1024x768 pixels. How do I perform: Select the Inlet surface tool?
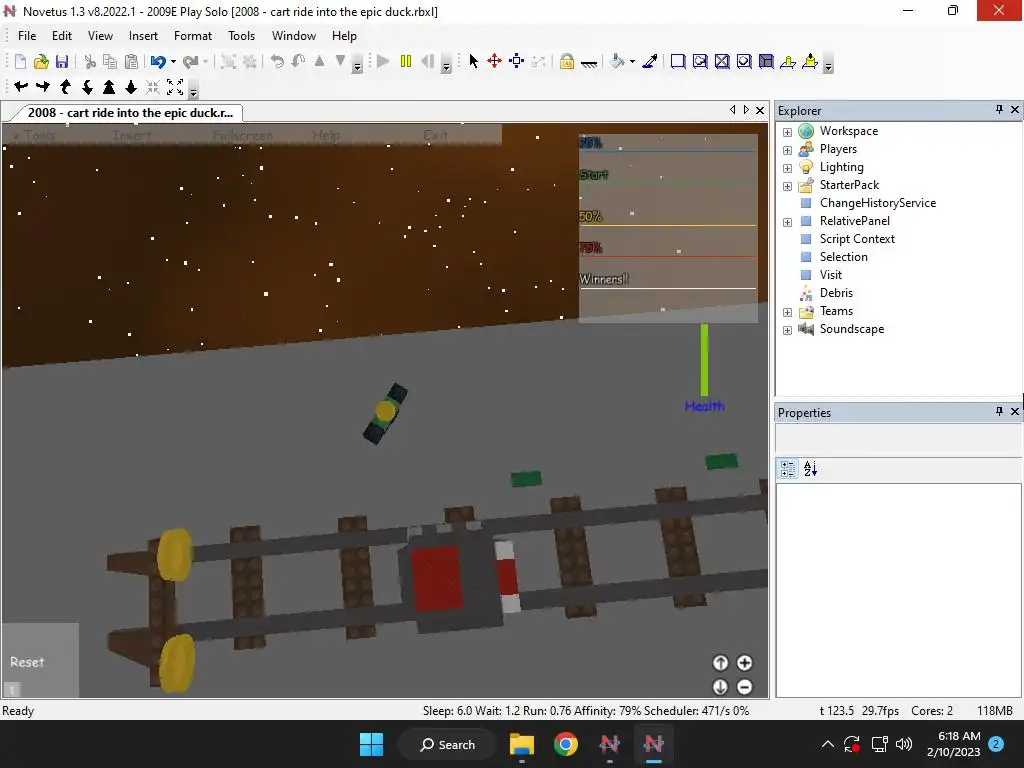click(766, 61)
